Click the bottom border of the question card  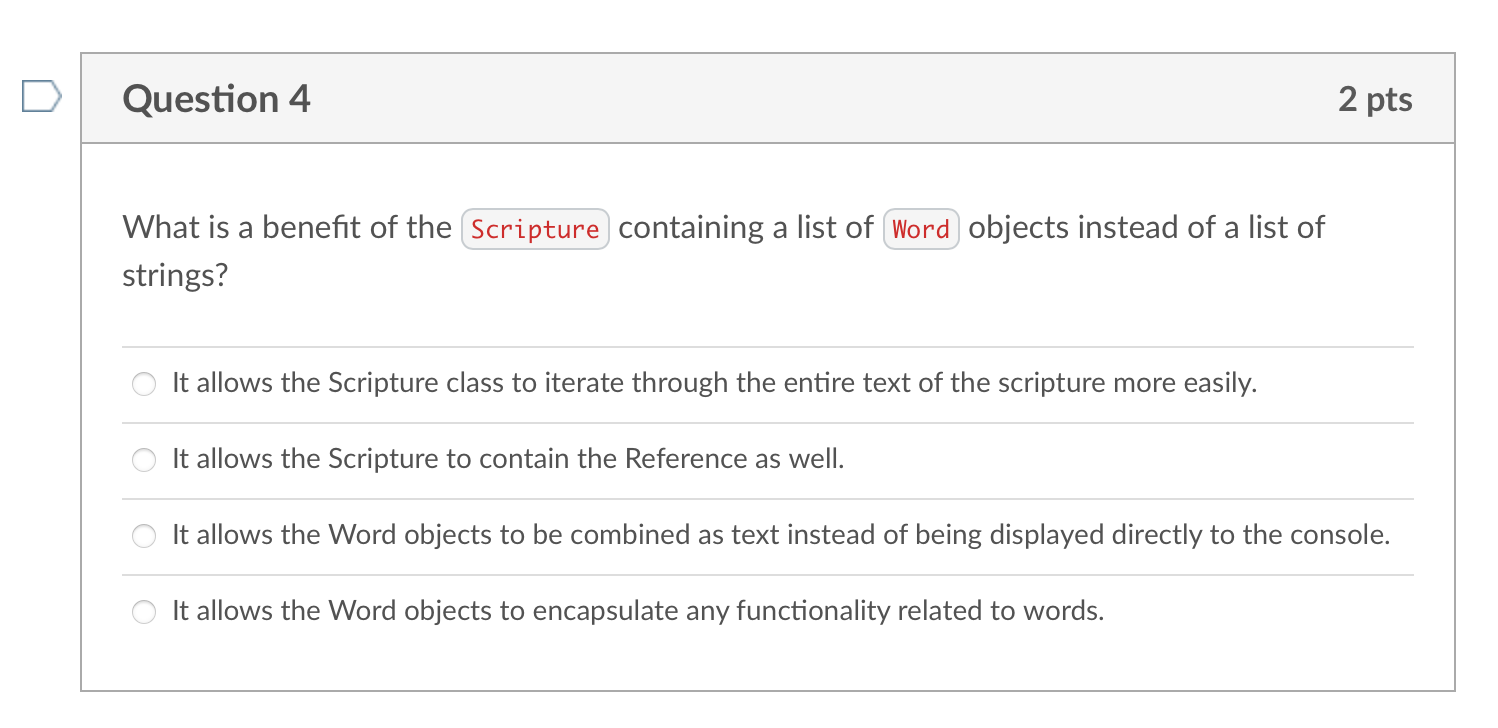[768, 691]
